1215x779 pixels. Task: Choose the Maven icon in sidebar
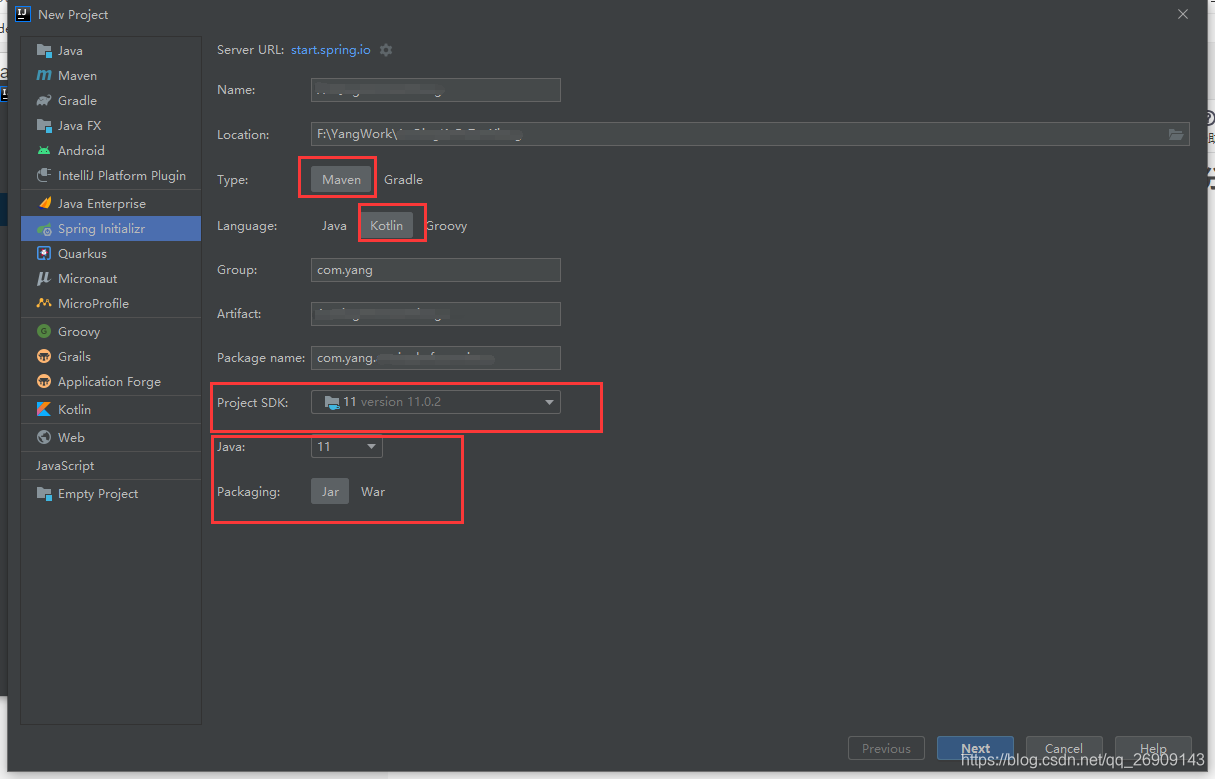(44, 75)
